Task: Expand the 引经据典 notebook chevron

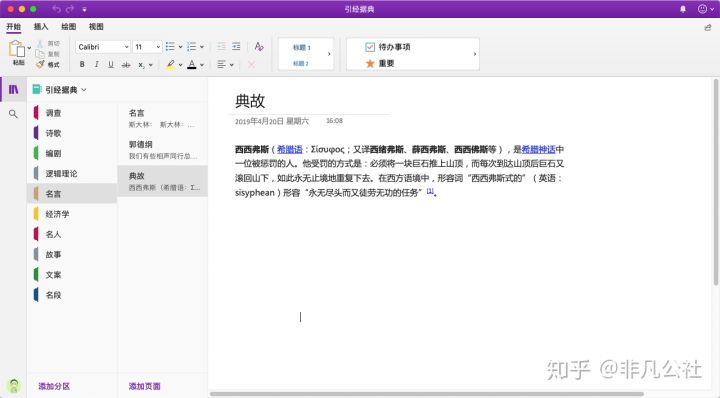Action: click(84, 90)
